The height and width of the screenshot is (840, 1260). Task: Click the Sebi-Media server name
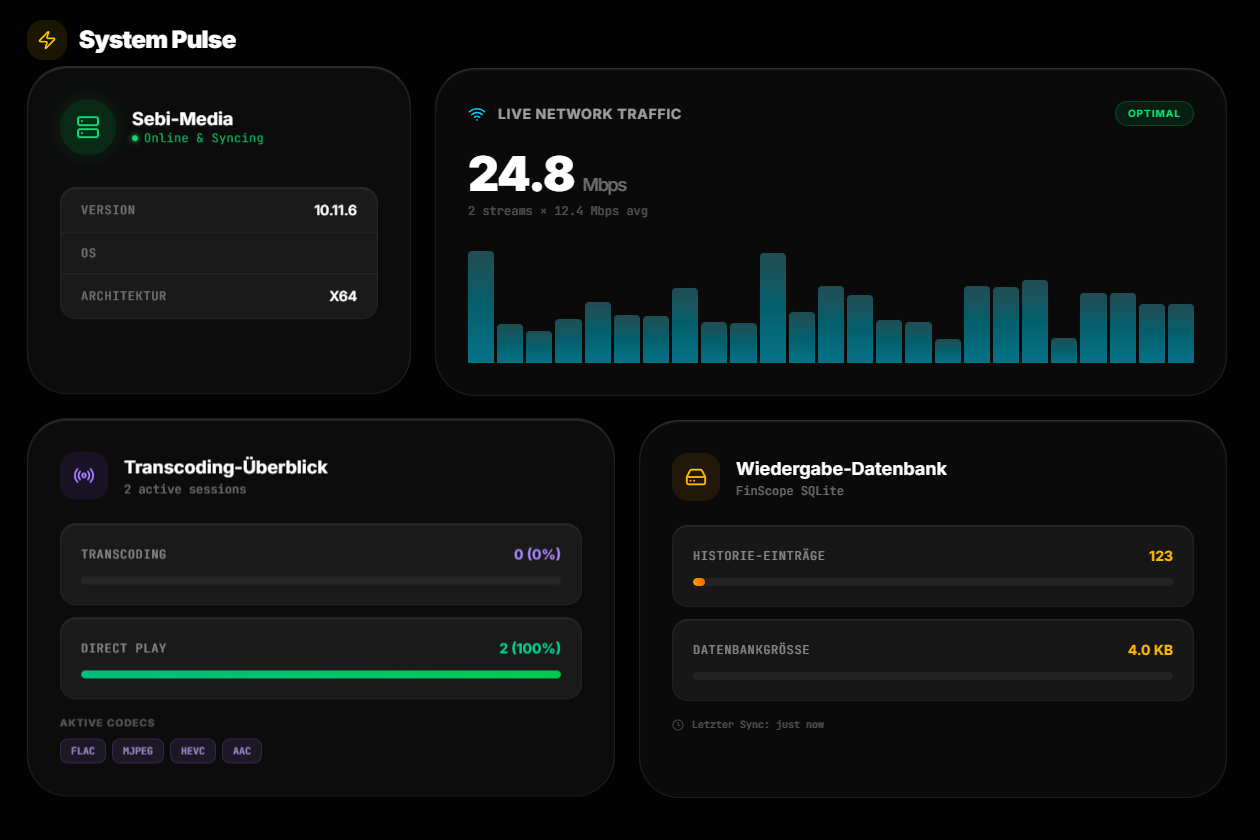[182, 119]
